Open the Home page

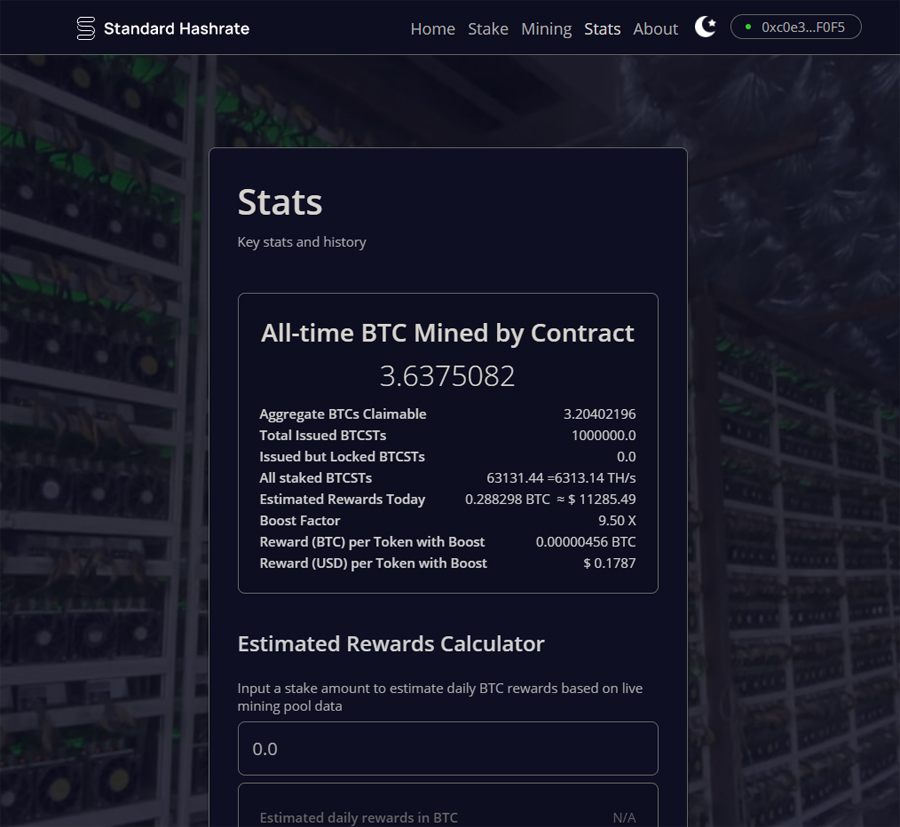433,29
